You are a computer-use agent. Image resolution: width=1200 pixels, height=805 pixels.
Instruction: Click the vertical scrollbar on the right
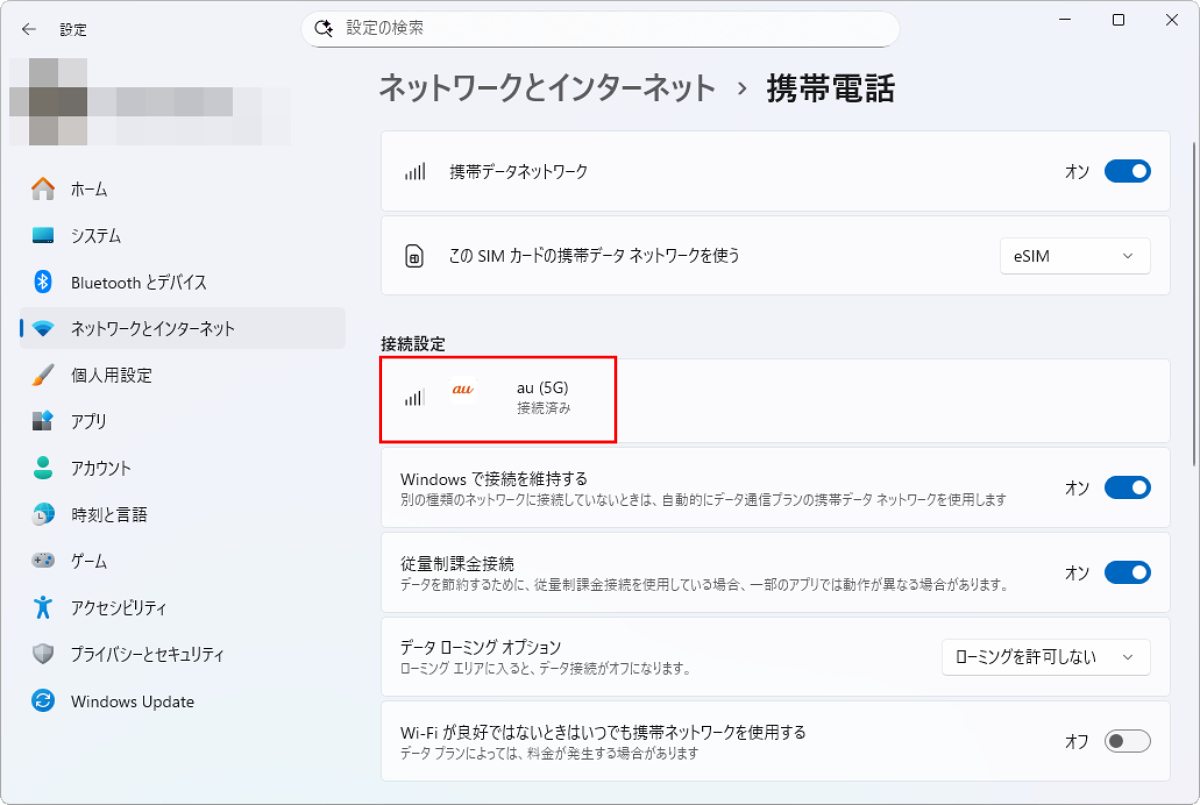pos(1193,305)
